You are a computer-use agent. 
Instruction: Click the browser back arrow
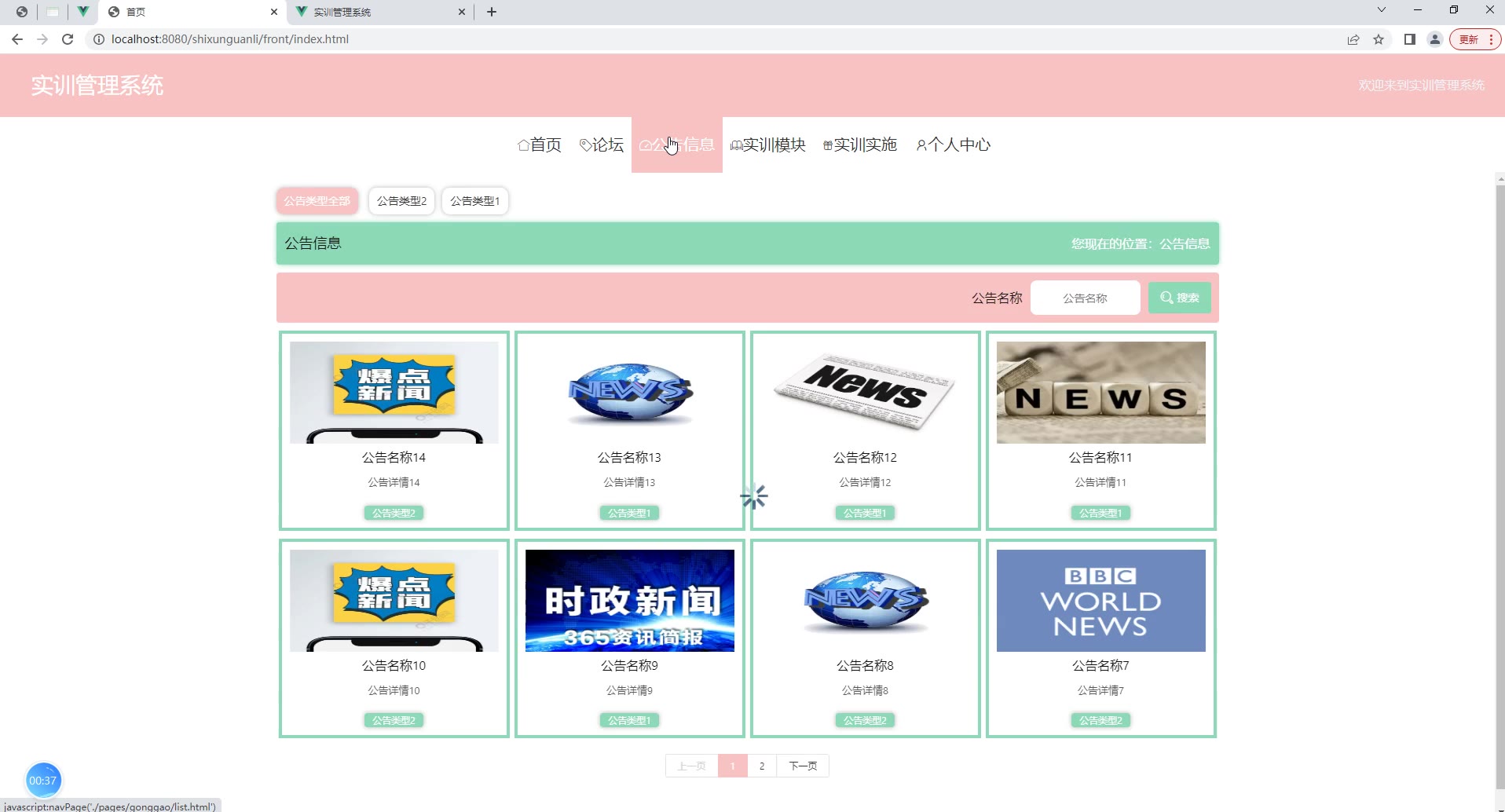17,39
